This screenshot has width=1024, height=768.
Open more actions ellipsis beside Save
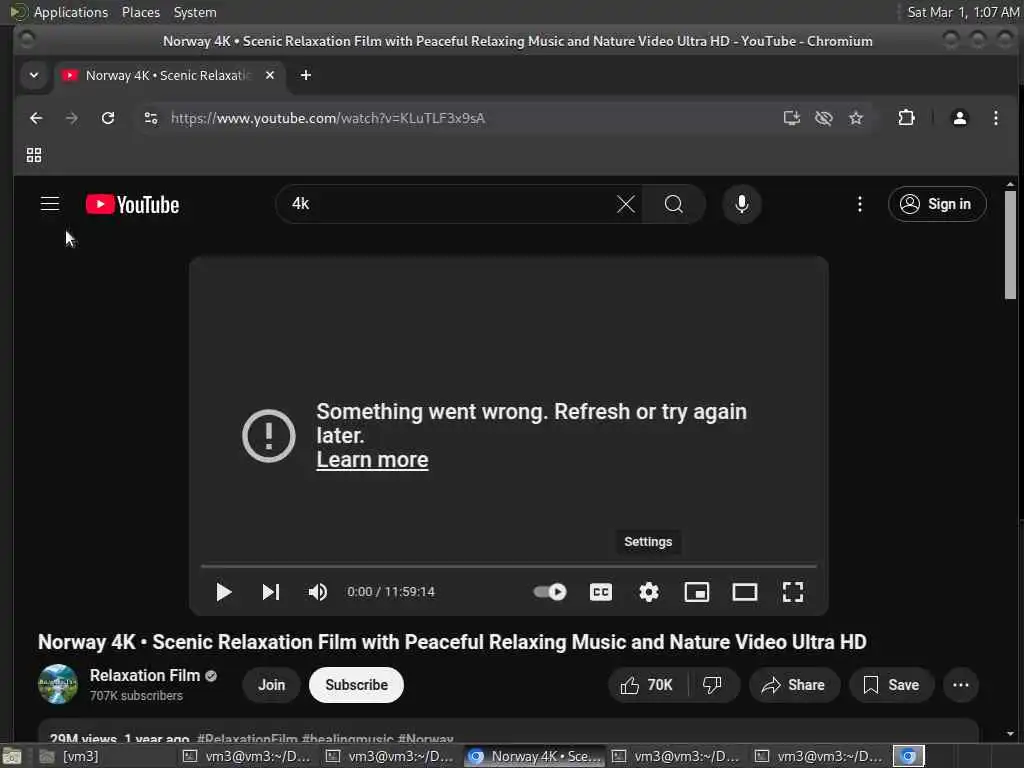(961, 684)
